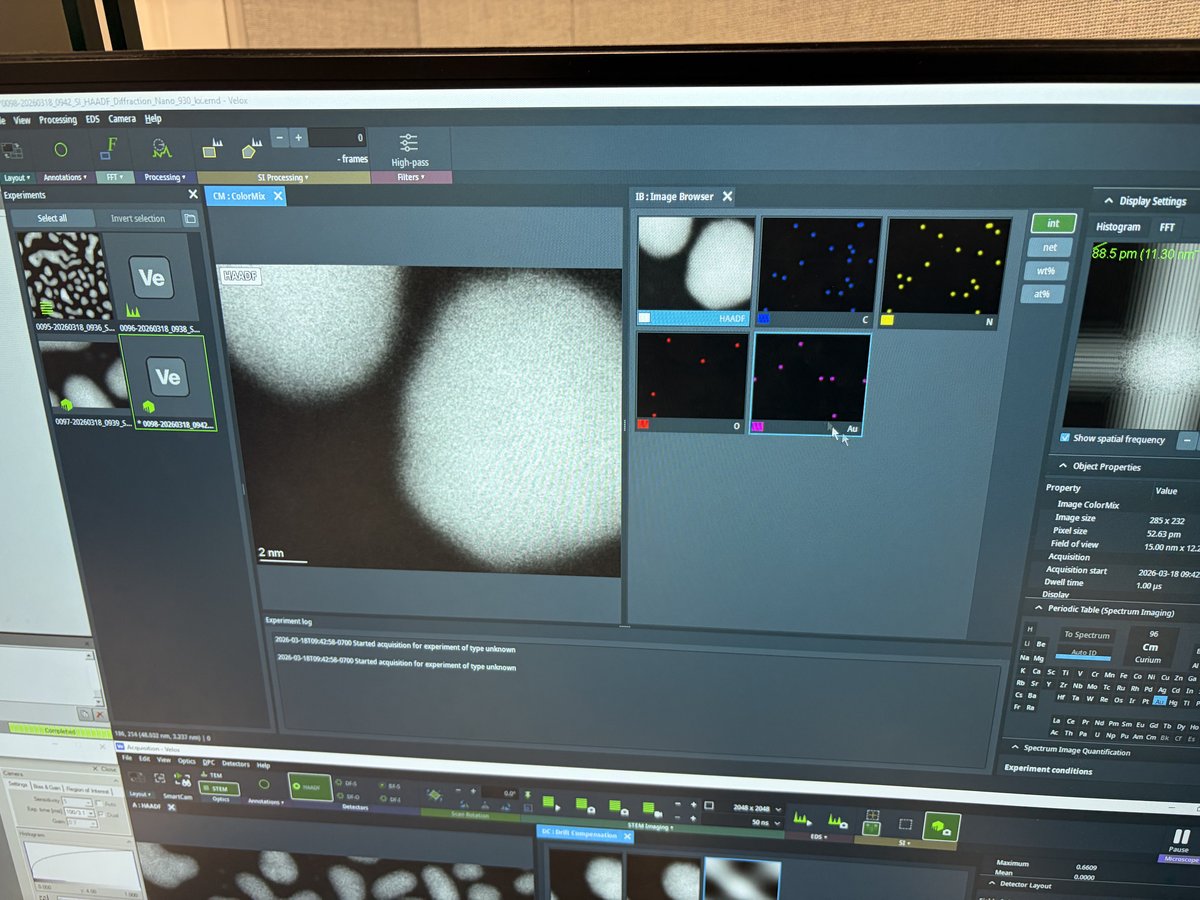Expand the Layout dropdown
Viewport: 1200px width, 900px height.
(x=17, y=177)
